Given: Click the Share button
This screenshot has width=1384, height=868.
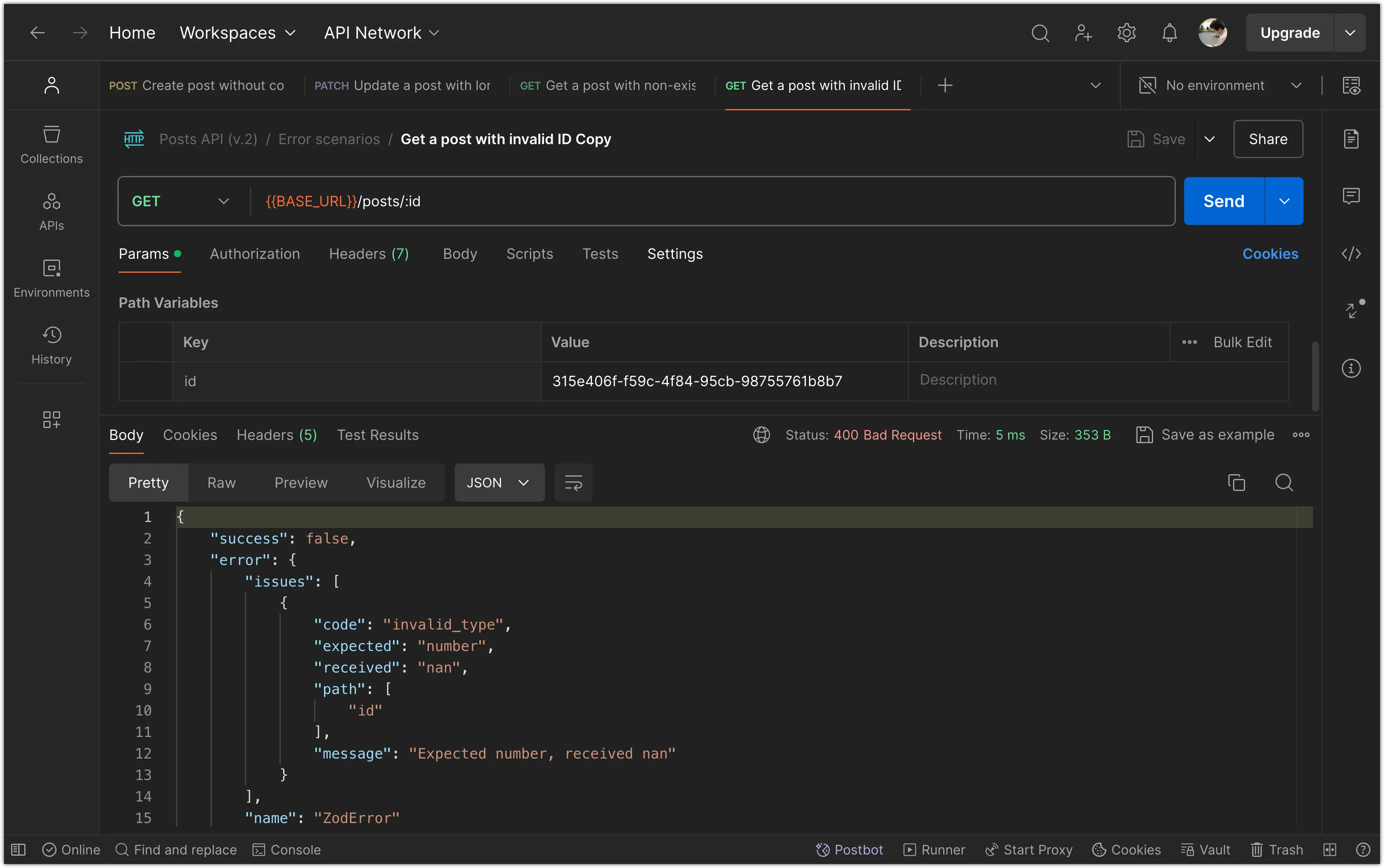Looking at the screenshot, I should 1267,139.
